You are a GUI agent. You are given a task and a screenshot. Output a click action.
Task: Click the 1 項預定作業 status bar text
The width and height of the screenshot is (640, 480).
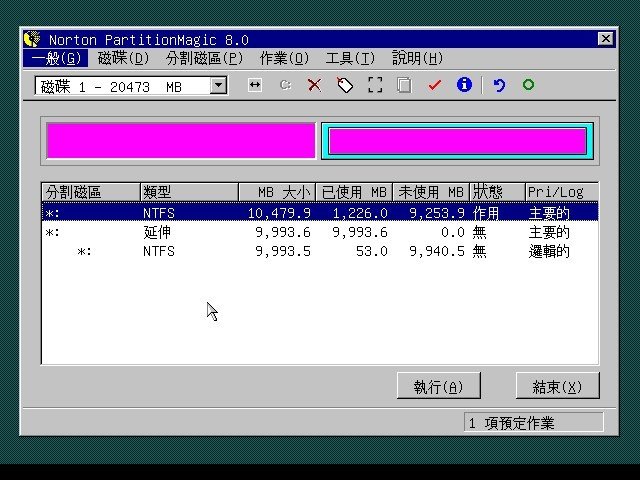(511, 423)
